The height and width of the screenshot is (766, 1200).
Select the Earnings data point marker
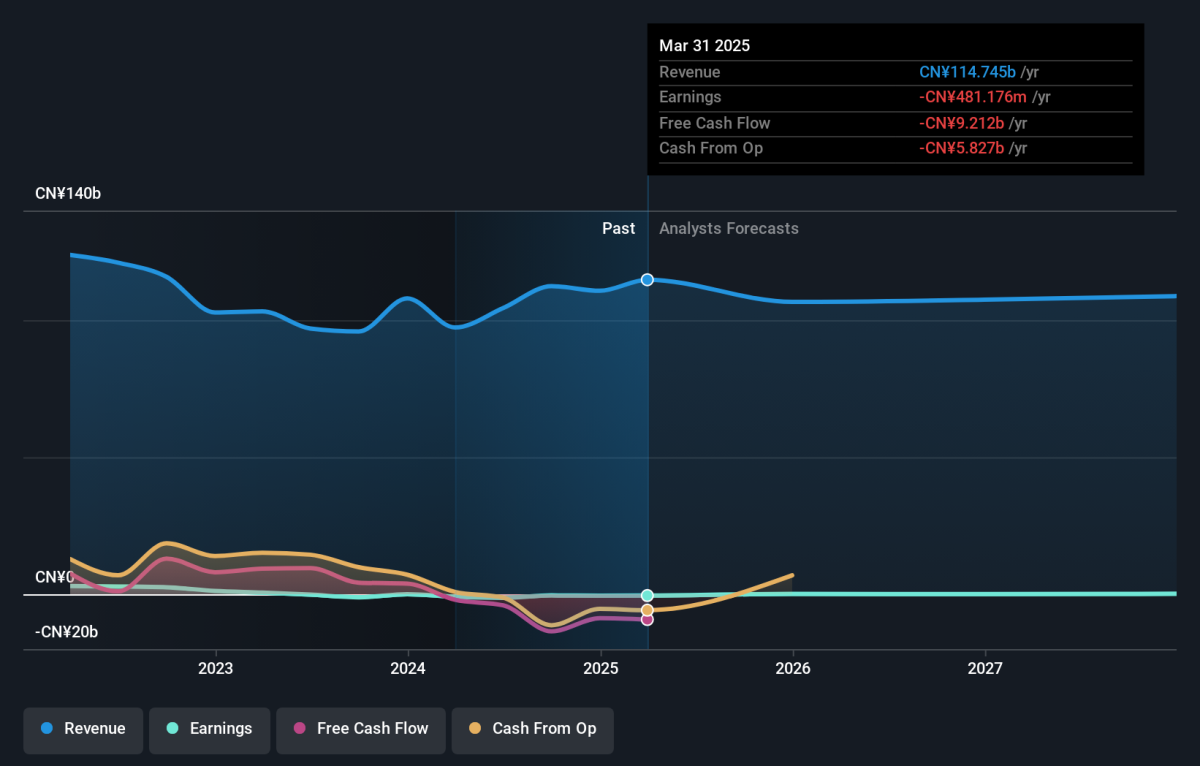click(647, 596)
